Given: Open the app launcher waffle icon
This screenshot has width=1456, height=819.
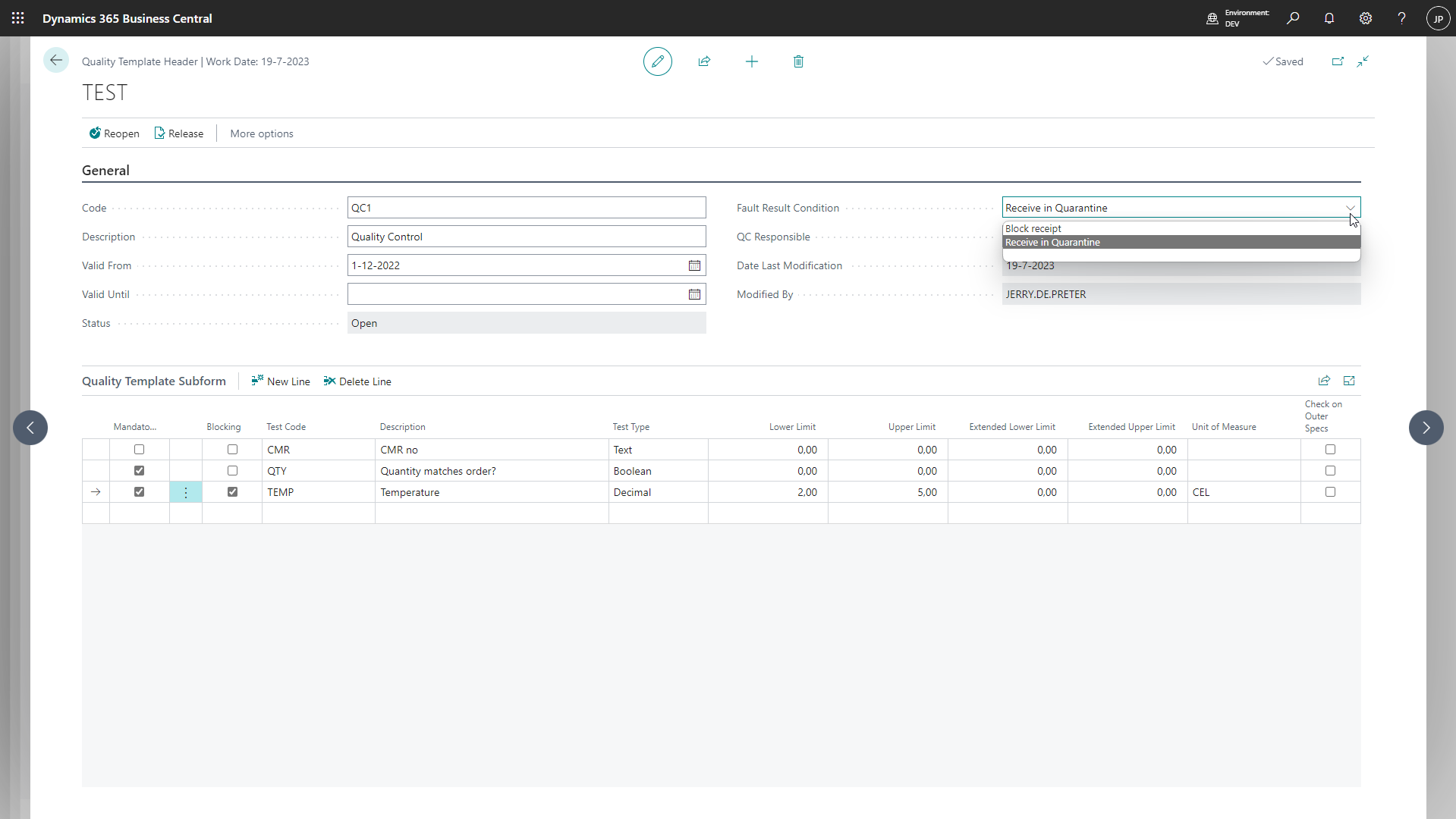Looking at the screenshot, I should 18,18.
